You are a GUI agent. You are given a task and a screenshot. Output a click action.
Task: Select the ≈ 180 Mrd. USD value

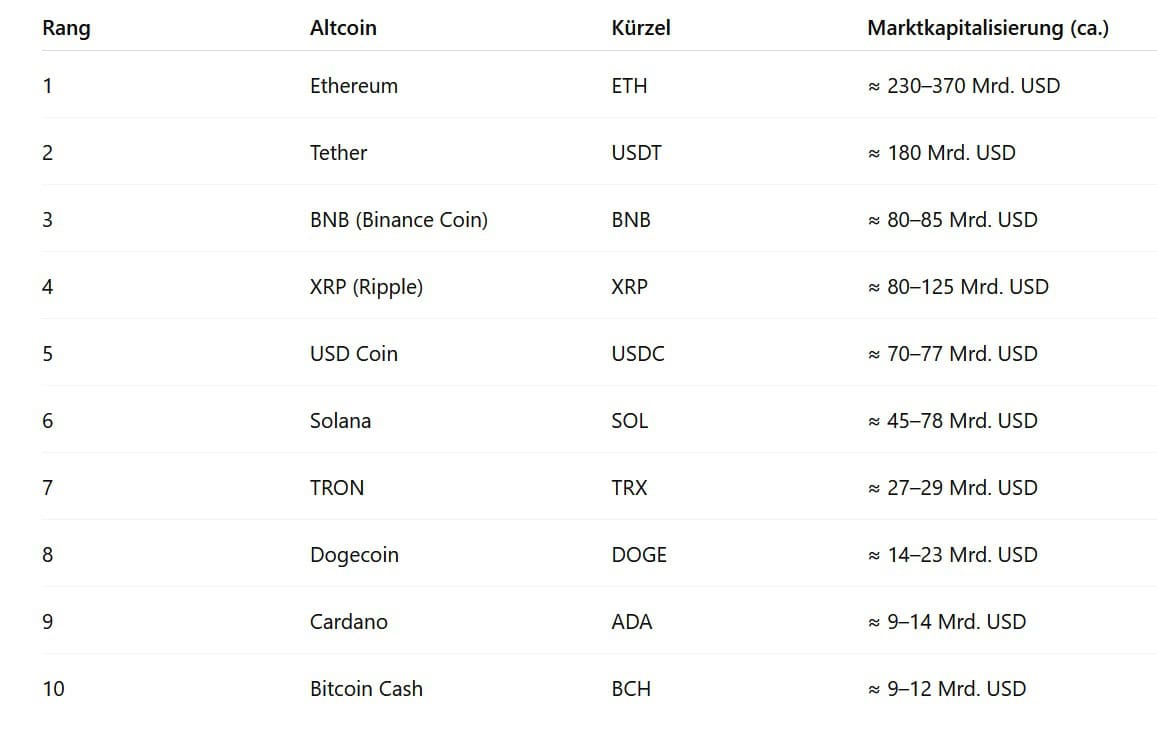point(942,153)
